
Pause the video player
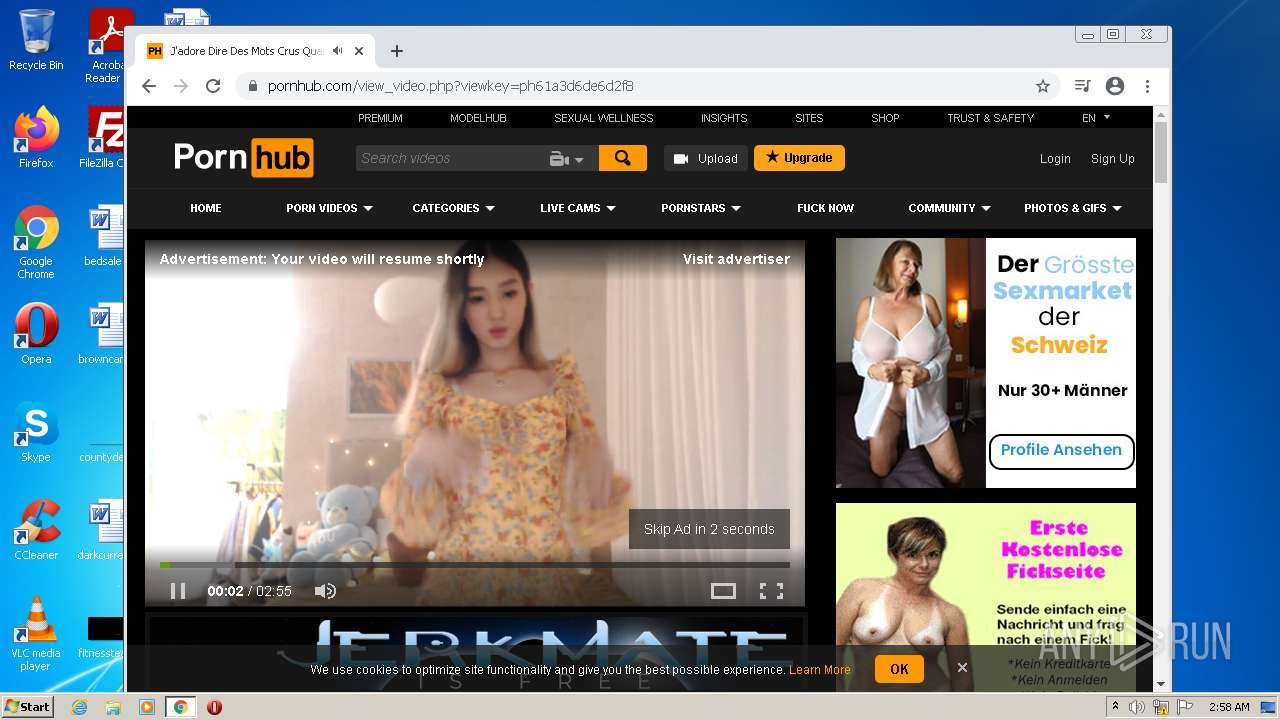(178, 591)
